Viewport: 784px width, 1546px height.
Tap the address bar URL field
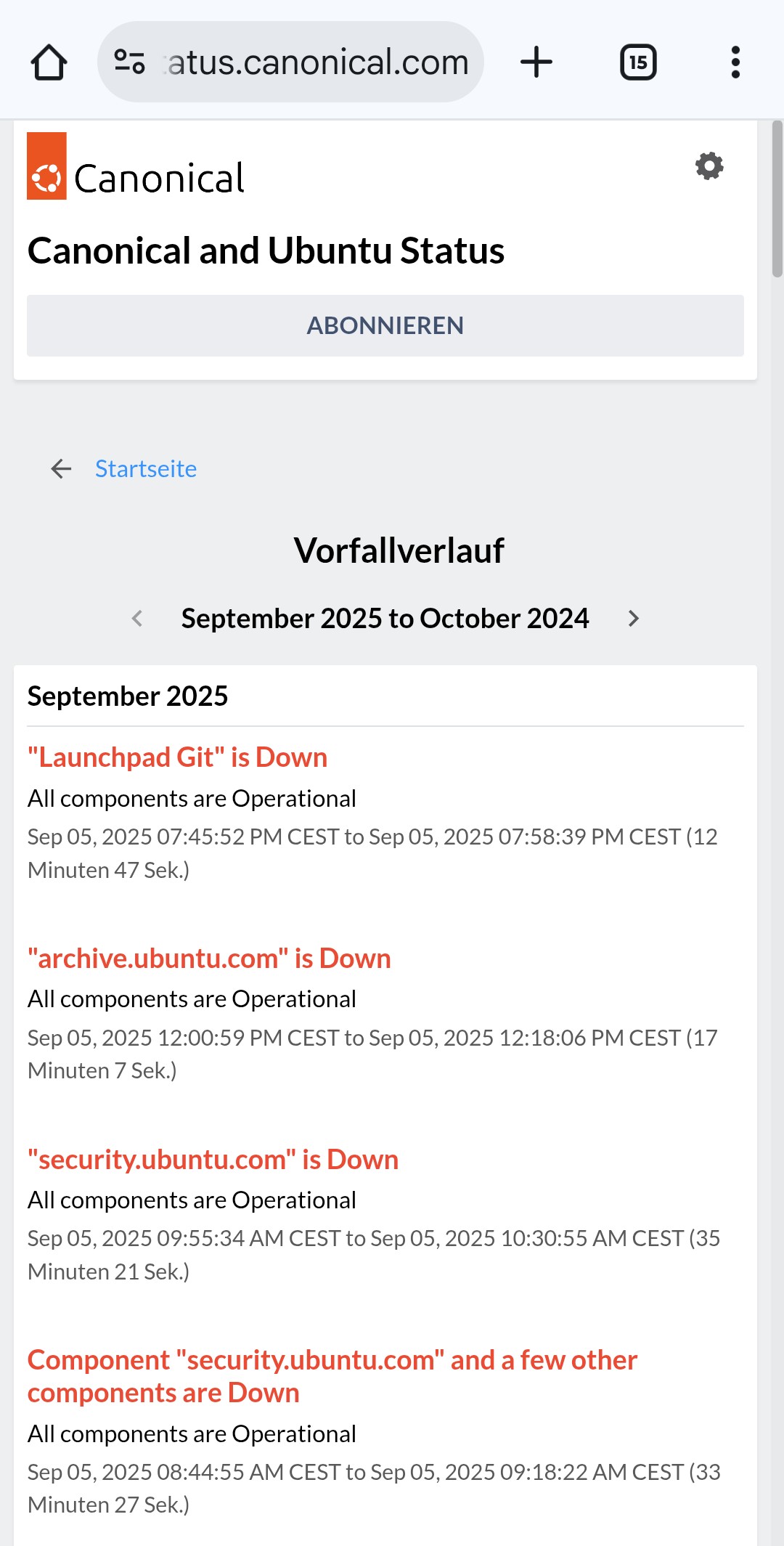318,62
